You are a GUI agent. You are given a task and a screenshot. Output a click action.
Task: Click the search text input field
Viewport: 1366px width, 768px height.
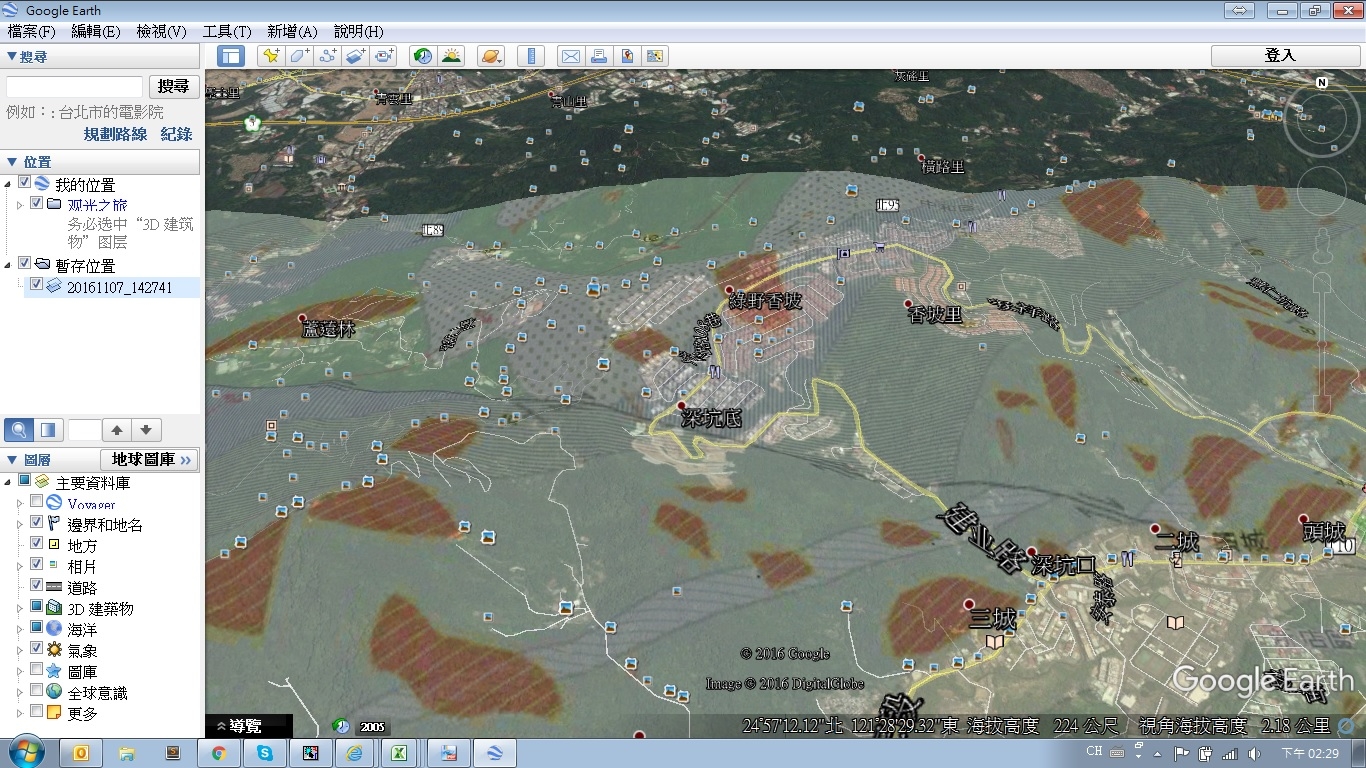tap(74, 87)
